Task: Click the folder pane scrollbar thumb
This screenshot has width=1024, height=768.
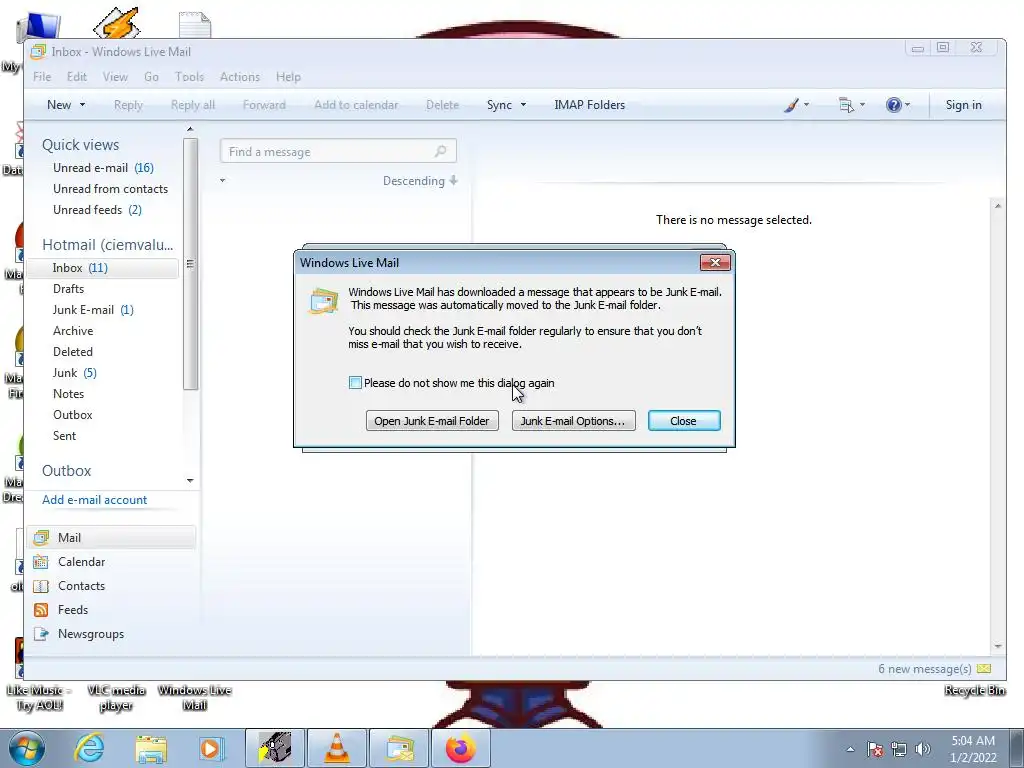Action: tap(190, 264)
